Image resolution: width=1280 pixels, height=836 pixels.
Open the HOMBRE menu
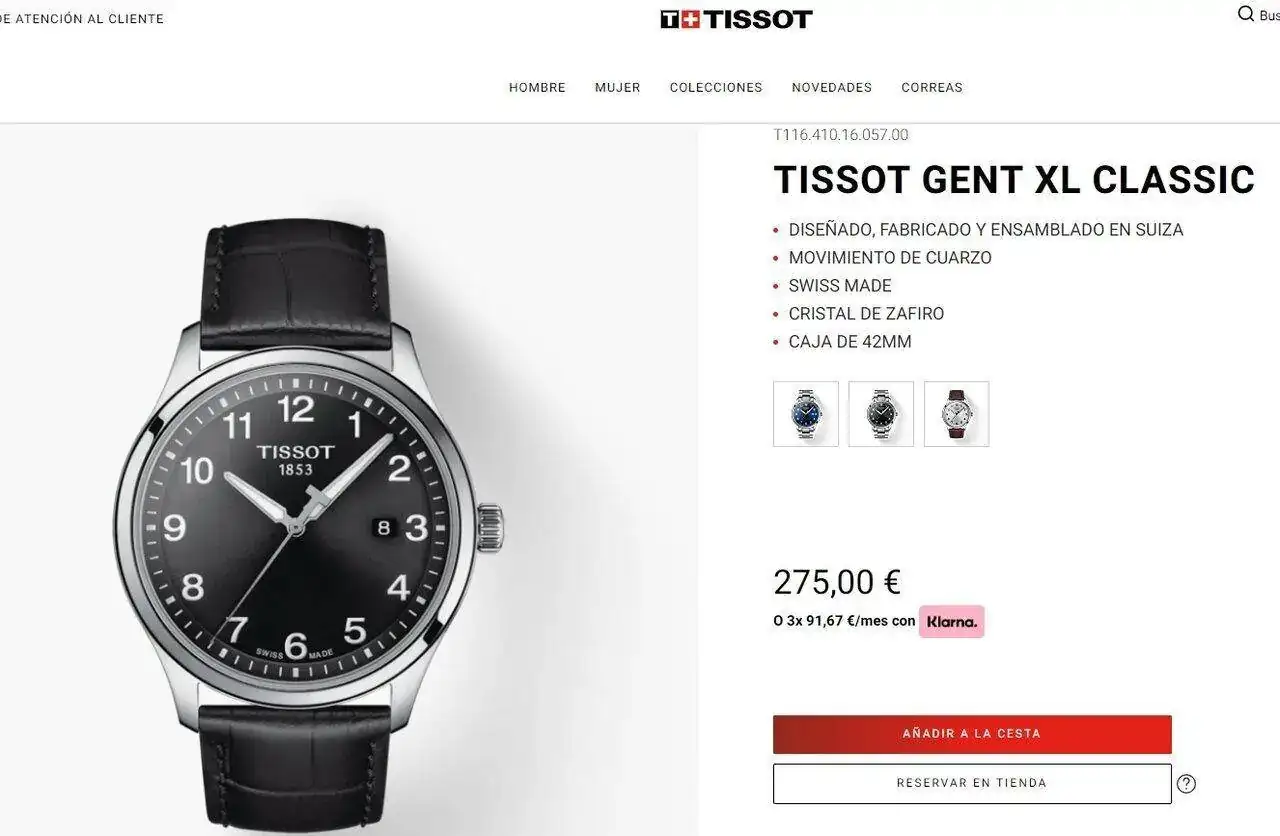(x=537, y=88)
